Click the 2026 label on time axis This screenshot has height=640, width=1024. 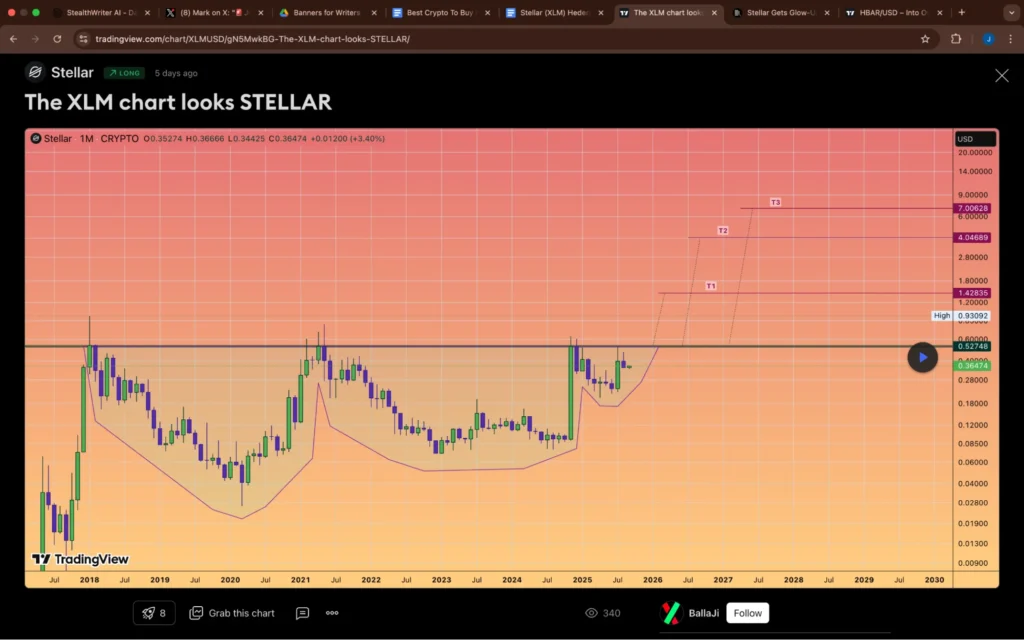point(652,580)
